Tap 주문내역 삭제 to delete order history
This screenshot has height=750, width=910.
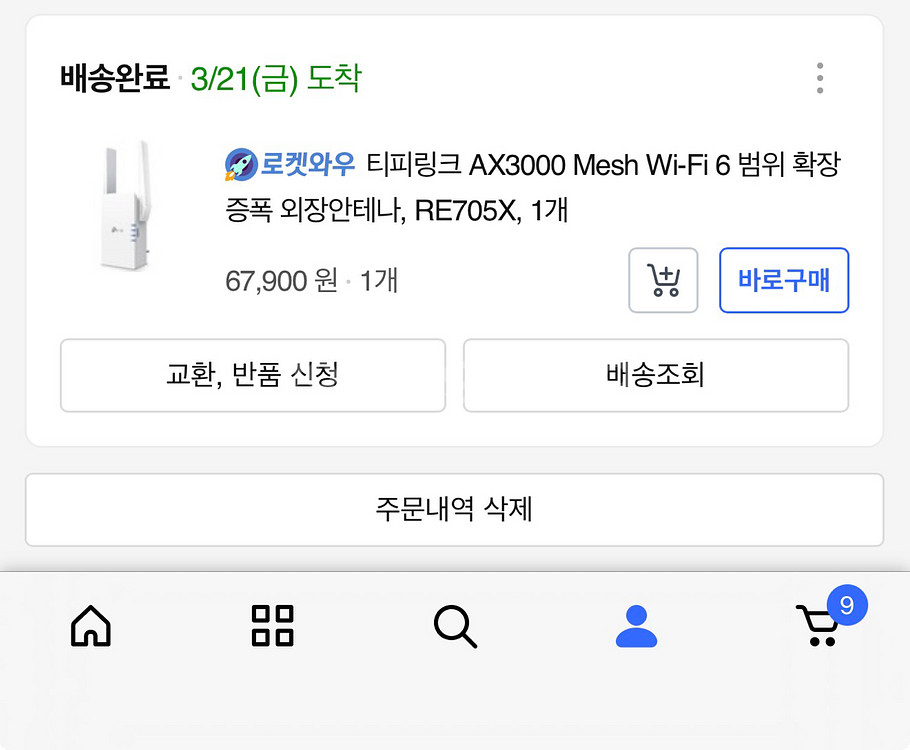pos(455,510)
